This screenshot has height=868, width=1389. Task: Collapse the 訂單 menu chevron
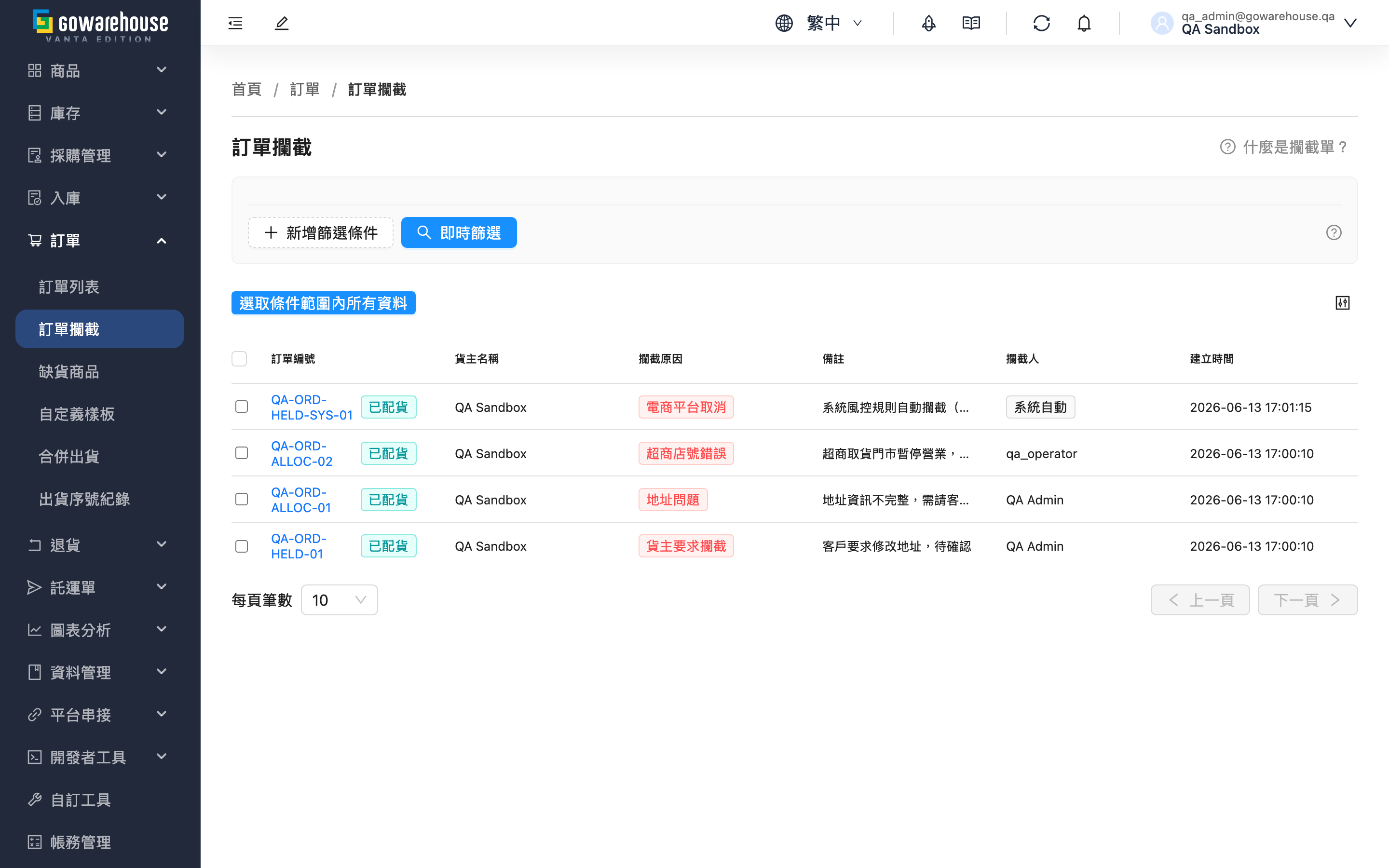click(x=162, y=241)
